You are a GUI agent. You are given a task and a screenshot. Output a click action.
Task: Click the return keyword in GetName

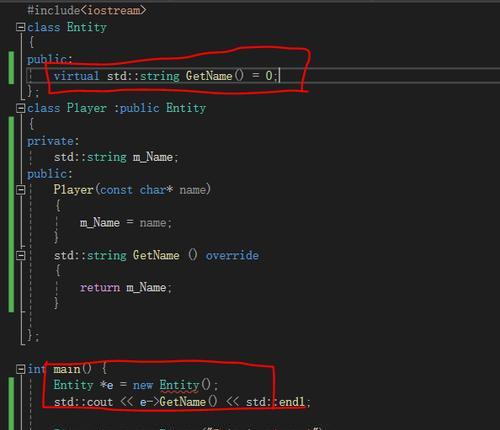[x=100, y=287]
